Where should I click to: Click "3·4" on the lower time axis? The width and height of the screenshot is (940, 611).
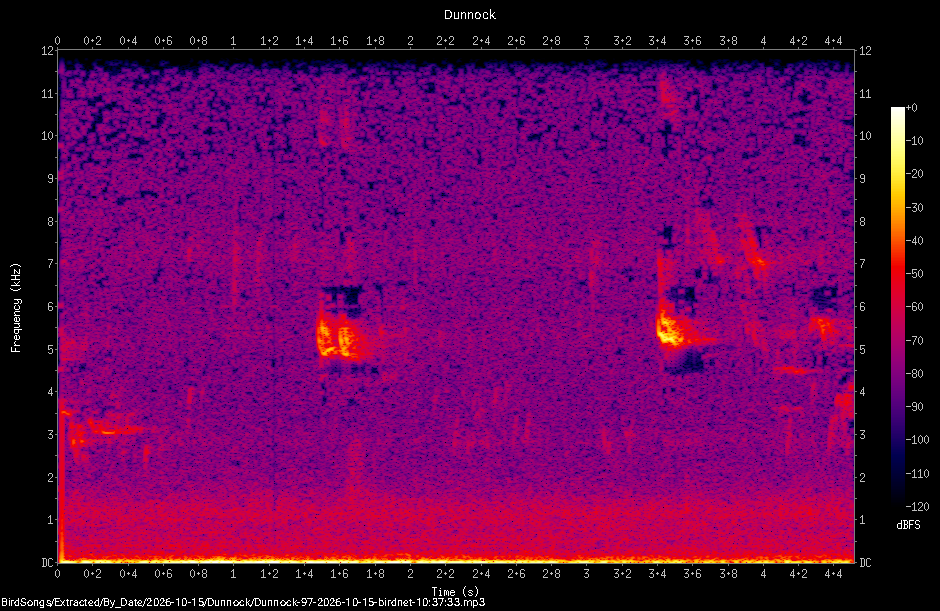point(657,574)
